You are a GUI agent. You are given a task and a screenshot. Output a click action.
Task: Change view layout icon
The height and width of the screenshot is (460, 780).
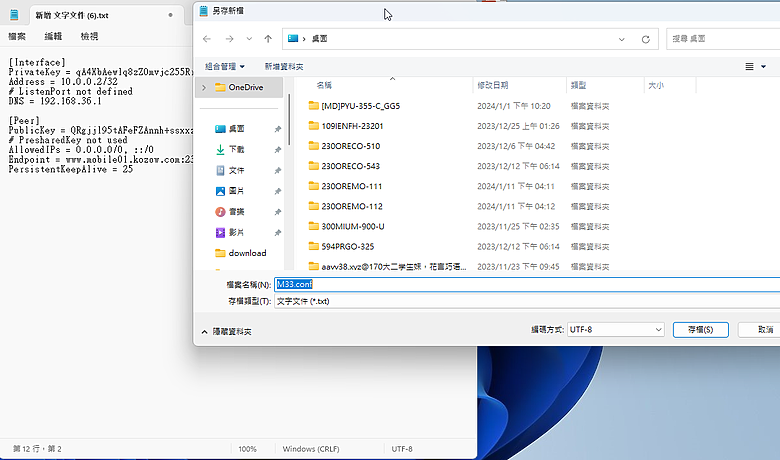pos(749,66)
